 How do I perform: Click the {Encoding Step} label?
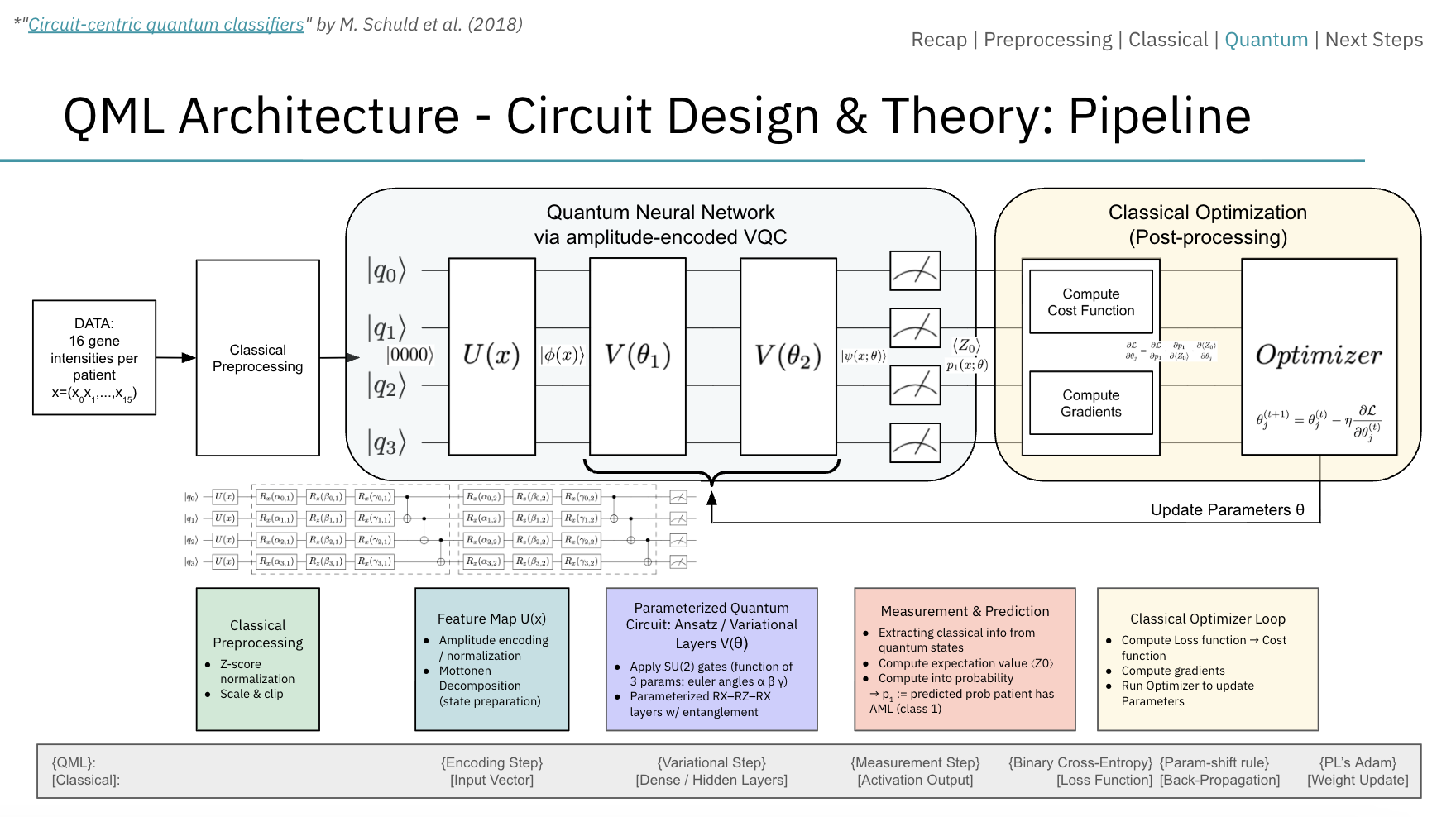click(492, 762)
